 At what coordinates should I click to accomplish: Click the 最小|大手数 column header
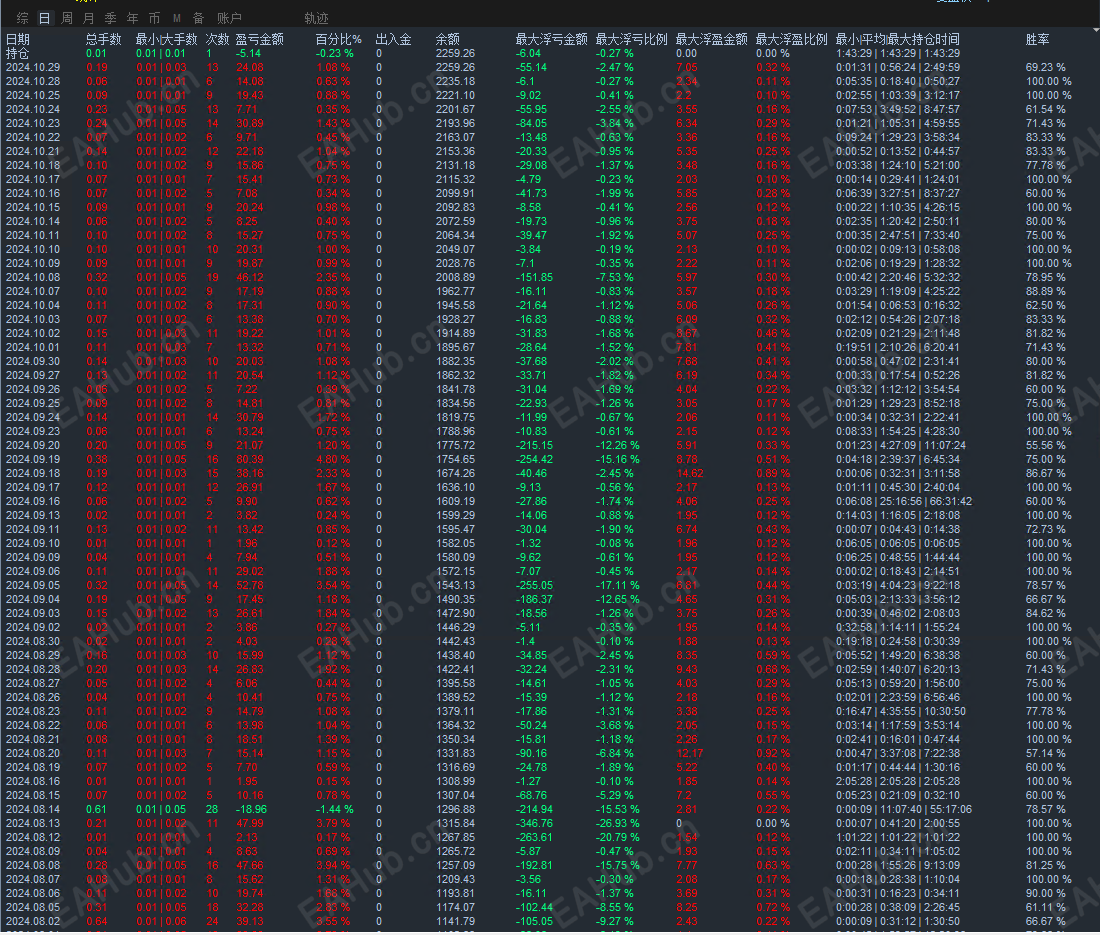click(x=166, y=39)
